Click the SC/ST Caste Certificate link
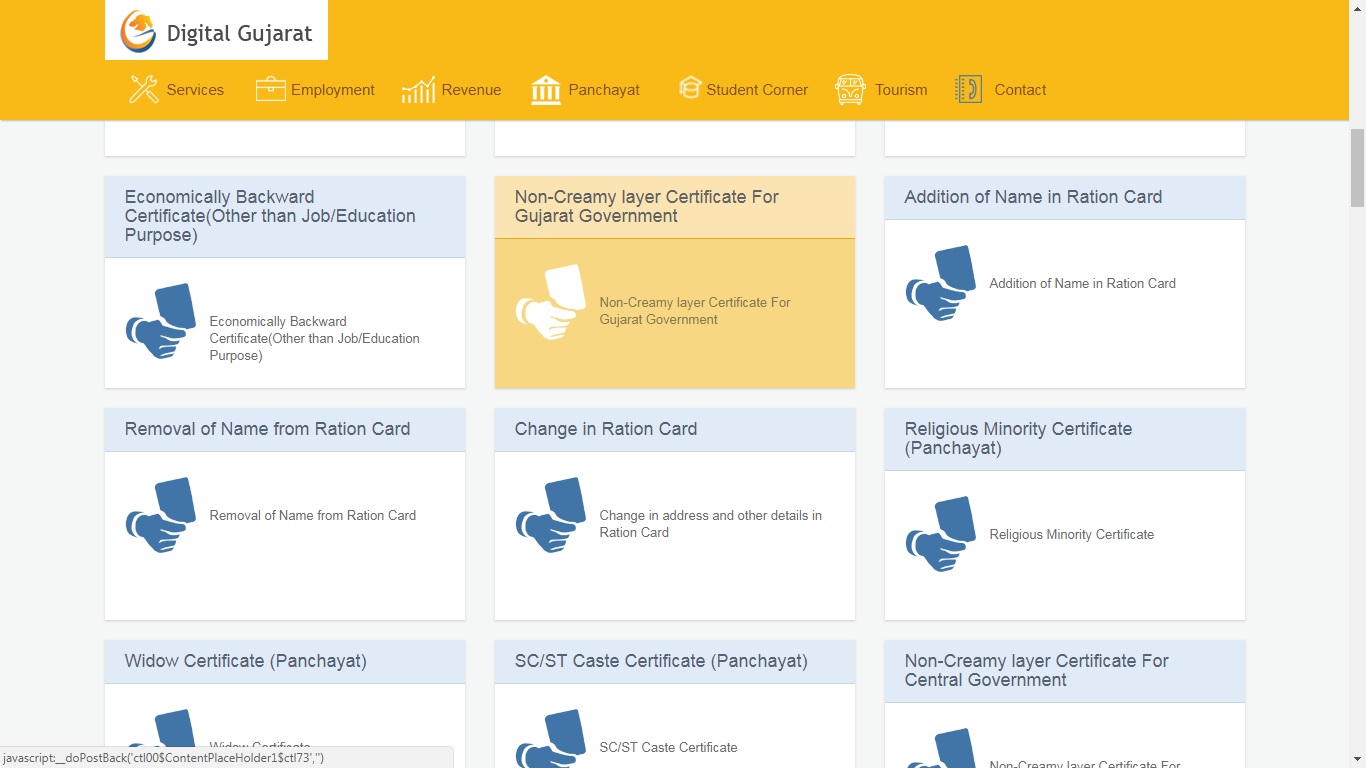The image size is (1366, 768). [668, 748]
